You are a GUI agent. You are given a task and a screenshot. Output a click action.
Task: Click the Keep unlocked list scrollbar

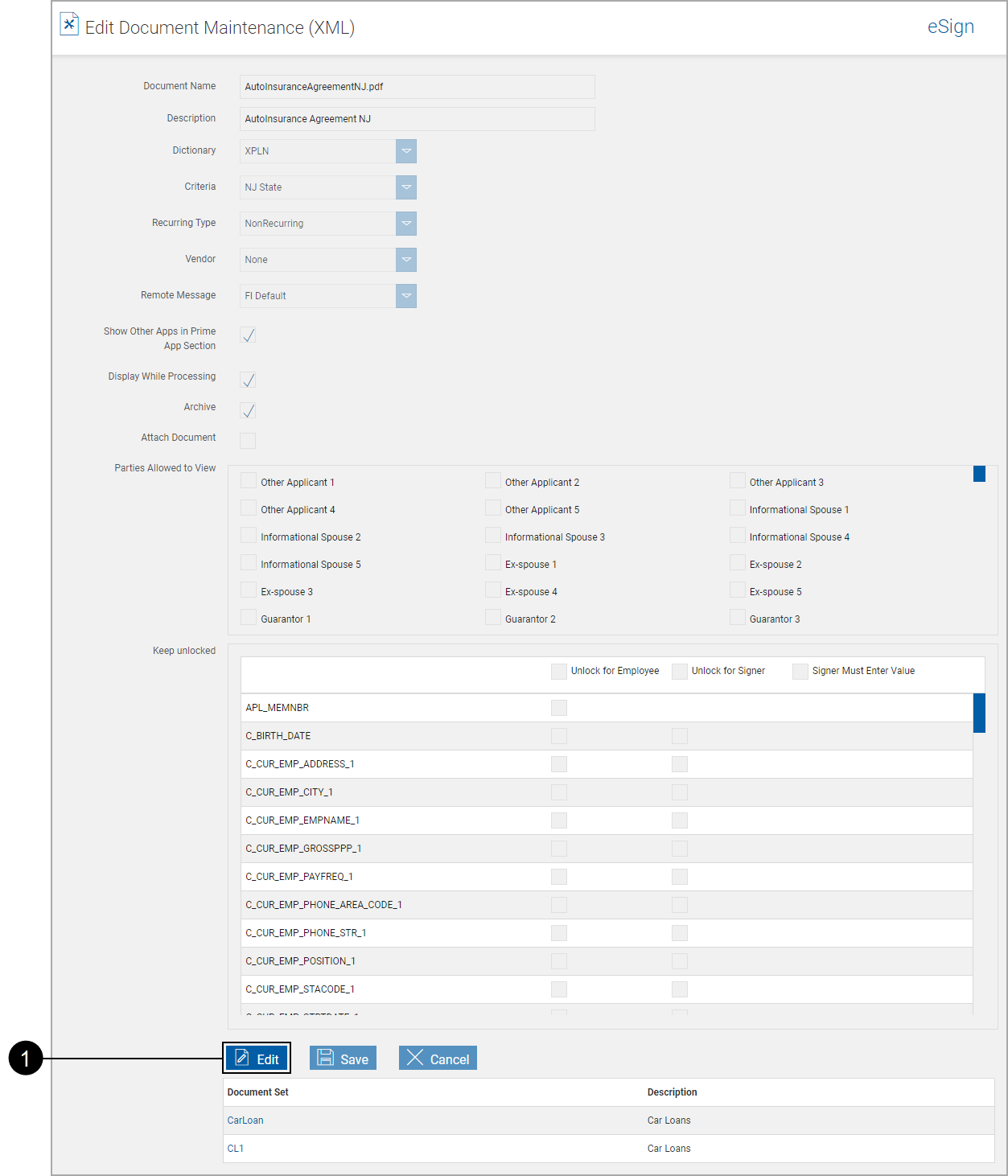click(979, 713)
